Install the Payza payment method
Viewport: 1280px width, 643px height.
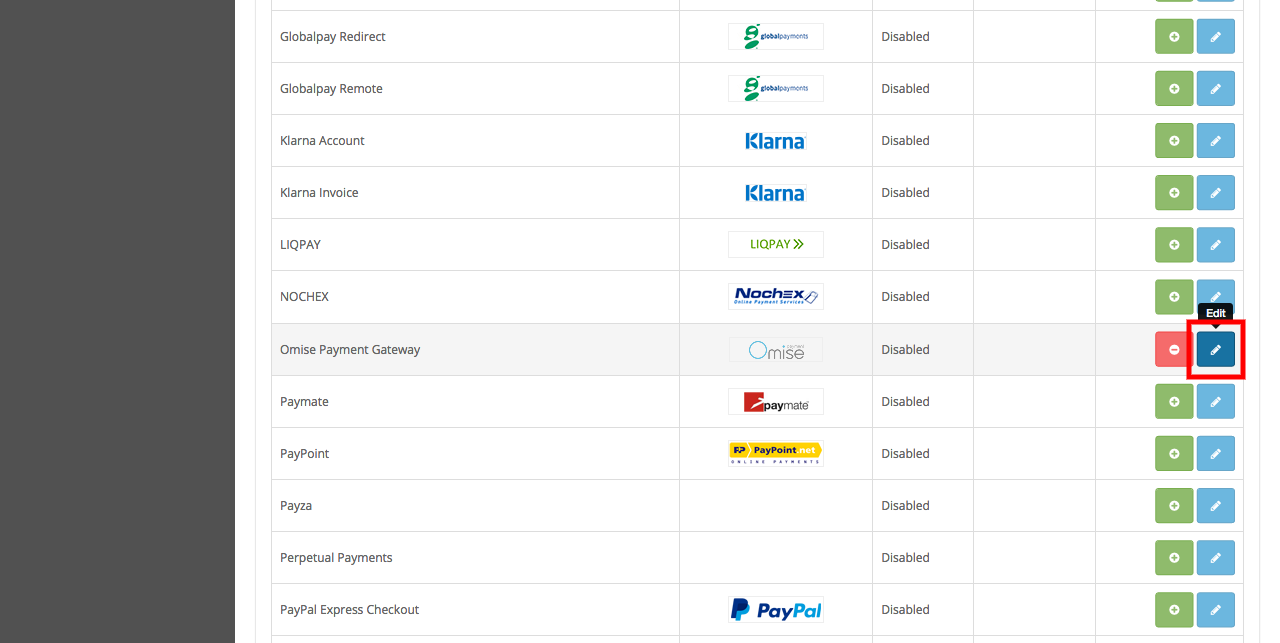coord(1174,506)
